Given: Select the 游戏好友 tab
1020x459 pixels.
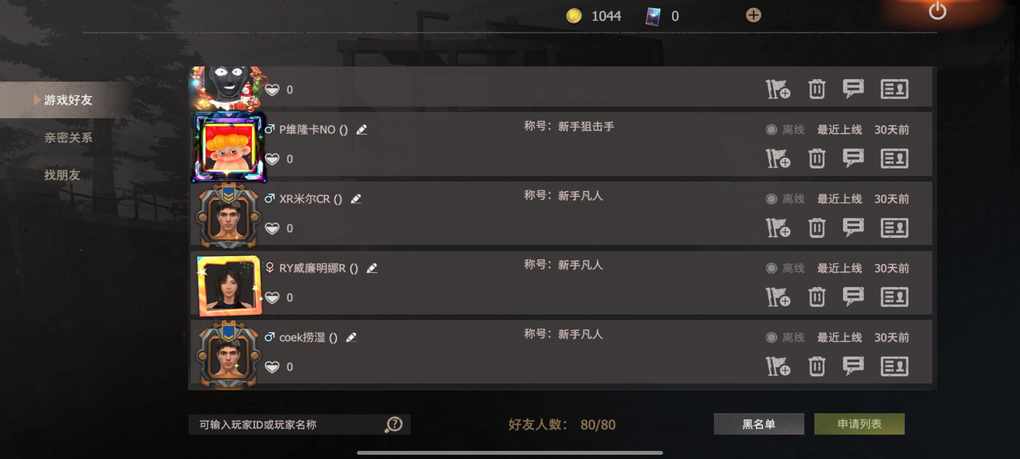Looking at the screenshot, I should point(68,100).
